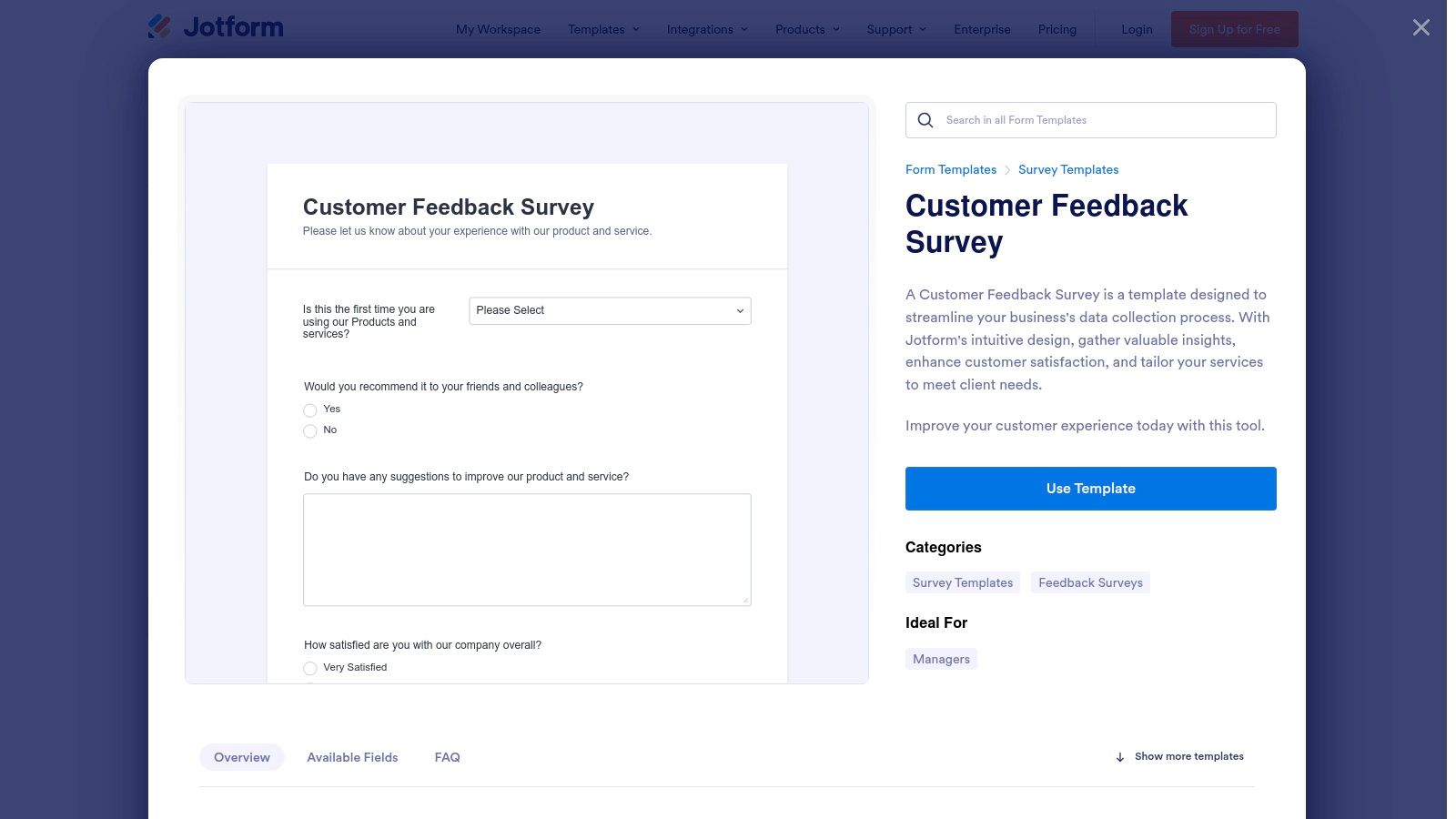Image resolution: width=1456 pixels, height=819 pixels.
Task: Open the Please Select dropdown in the form
Action: tap(609, 310)
